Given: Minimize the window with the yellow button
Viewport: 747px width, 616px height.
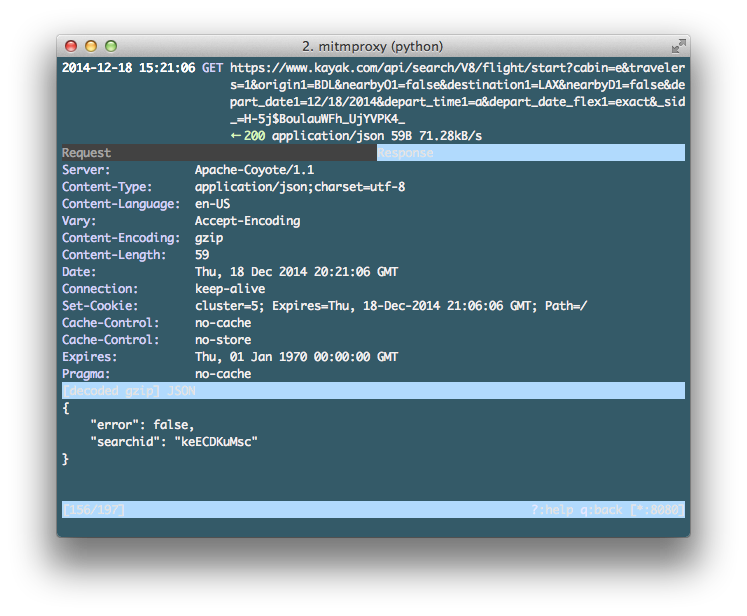Looking at the screenshot, I should [x=91, y=46].
